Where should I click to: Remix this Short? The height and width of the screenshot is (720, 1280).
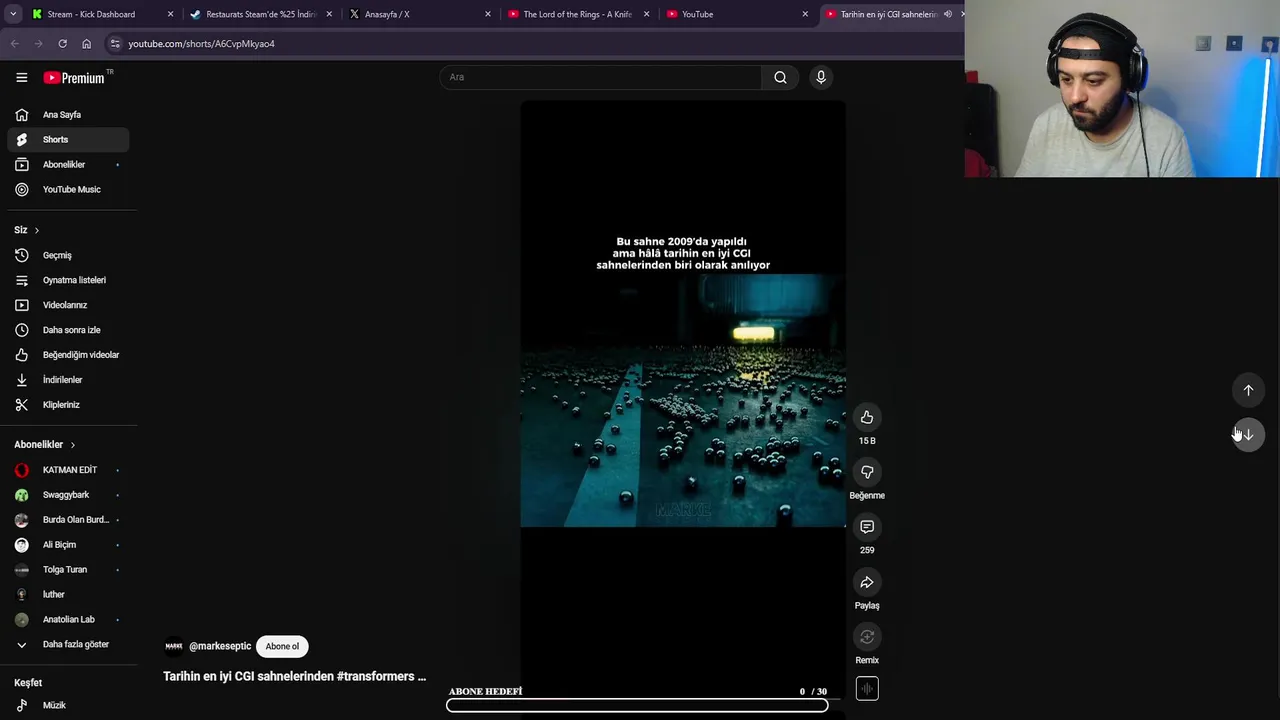tap(867, 637)
